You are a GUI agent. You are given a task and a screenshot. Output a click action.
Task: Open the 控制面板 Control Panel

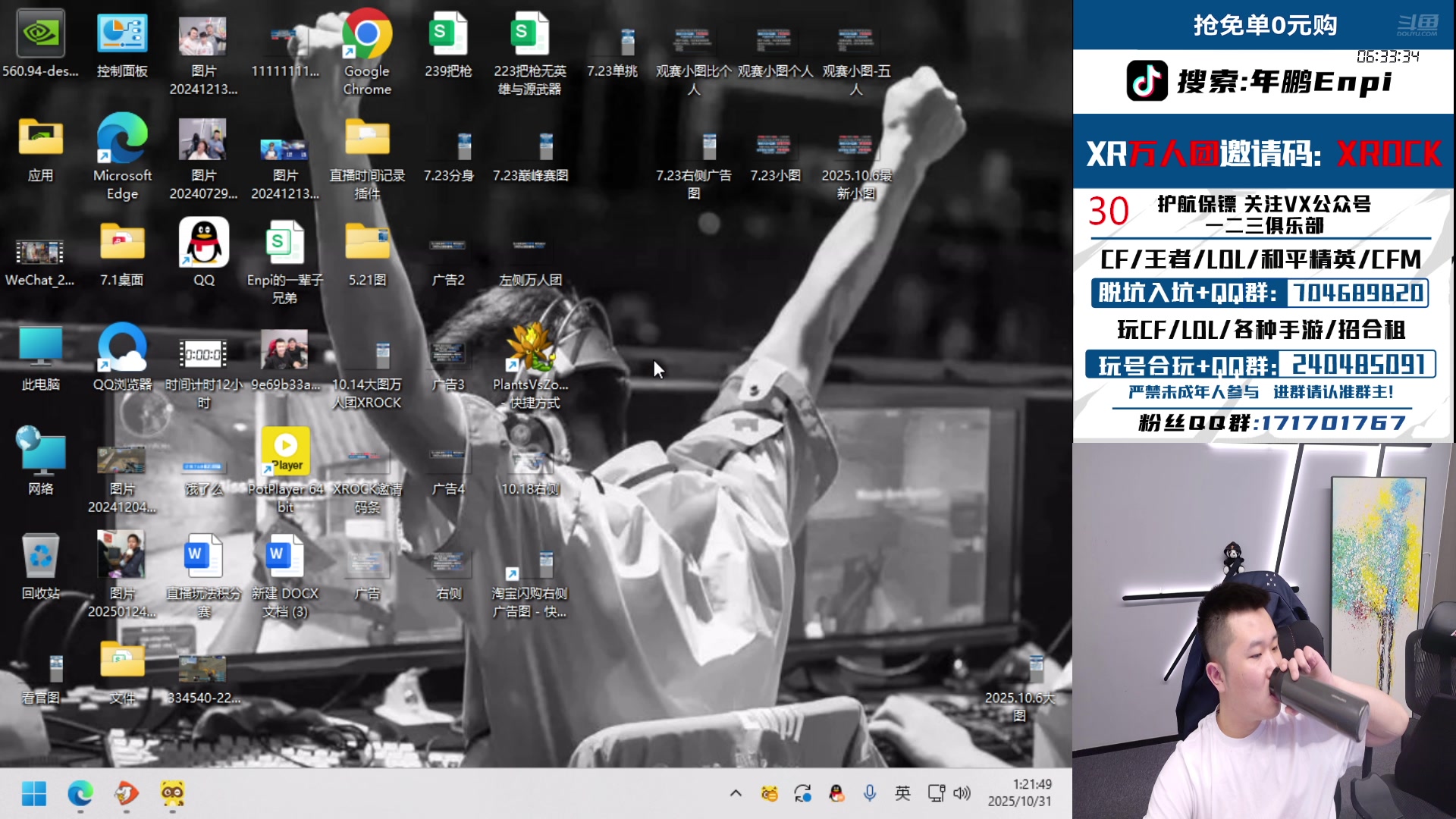[122, 32]
